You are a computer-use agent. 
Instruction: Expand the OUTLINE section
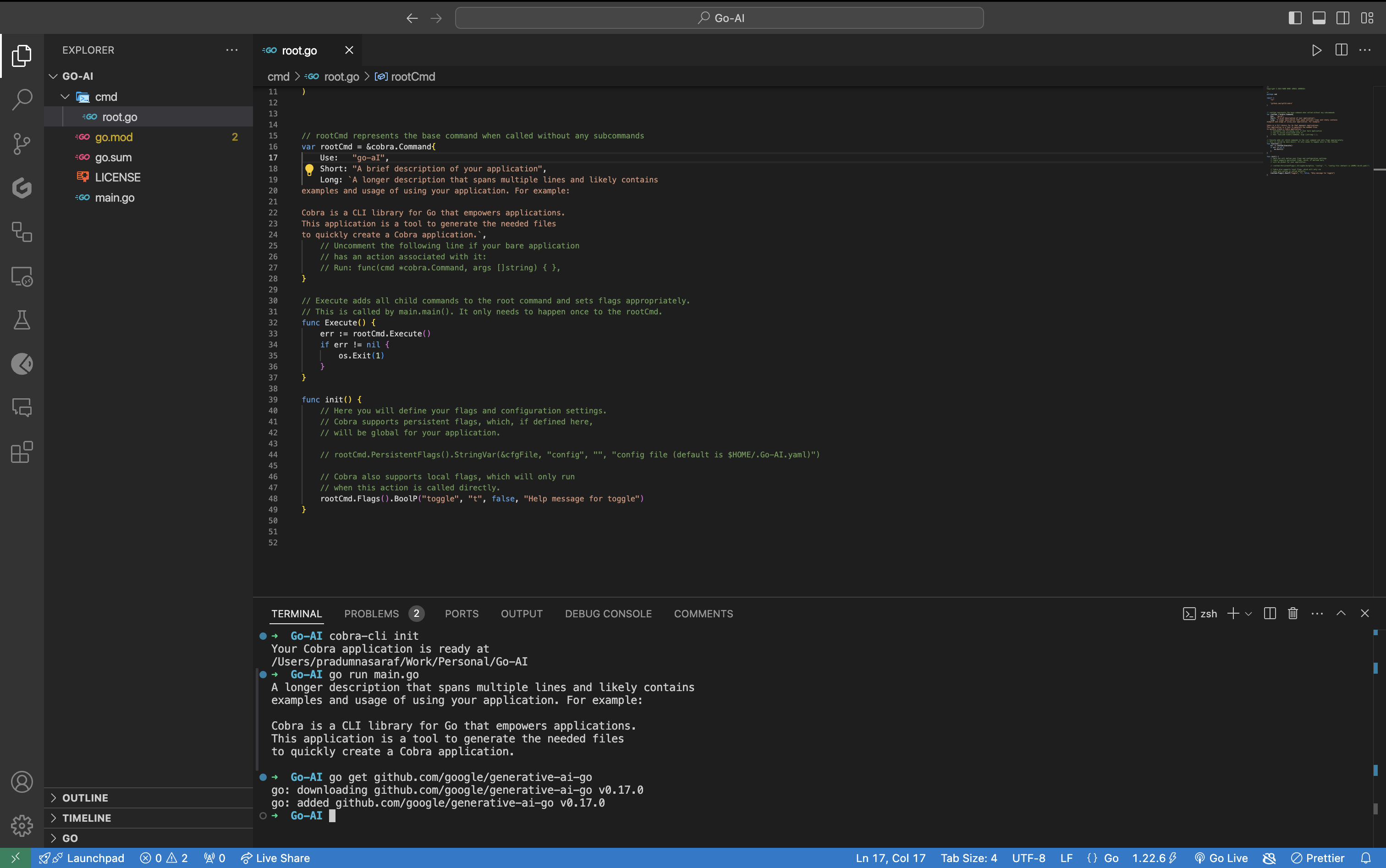85,798
